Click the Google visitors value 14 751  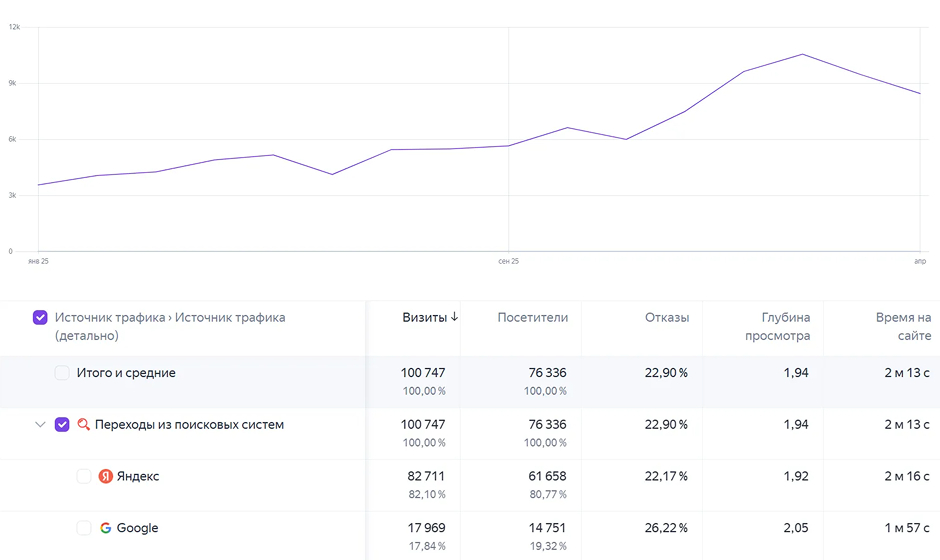click(x=547, y=528)
